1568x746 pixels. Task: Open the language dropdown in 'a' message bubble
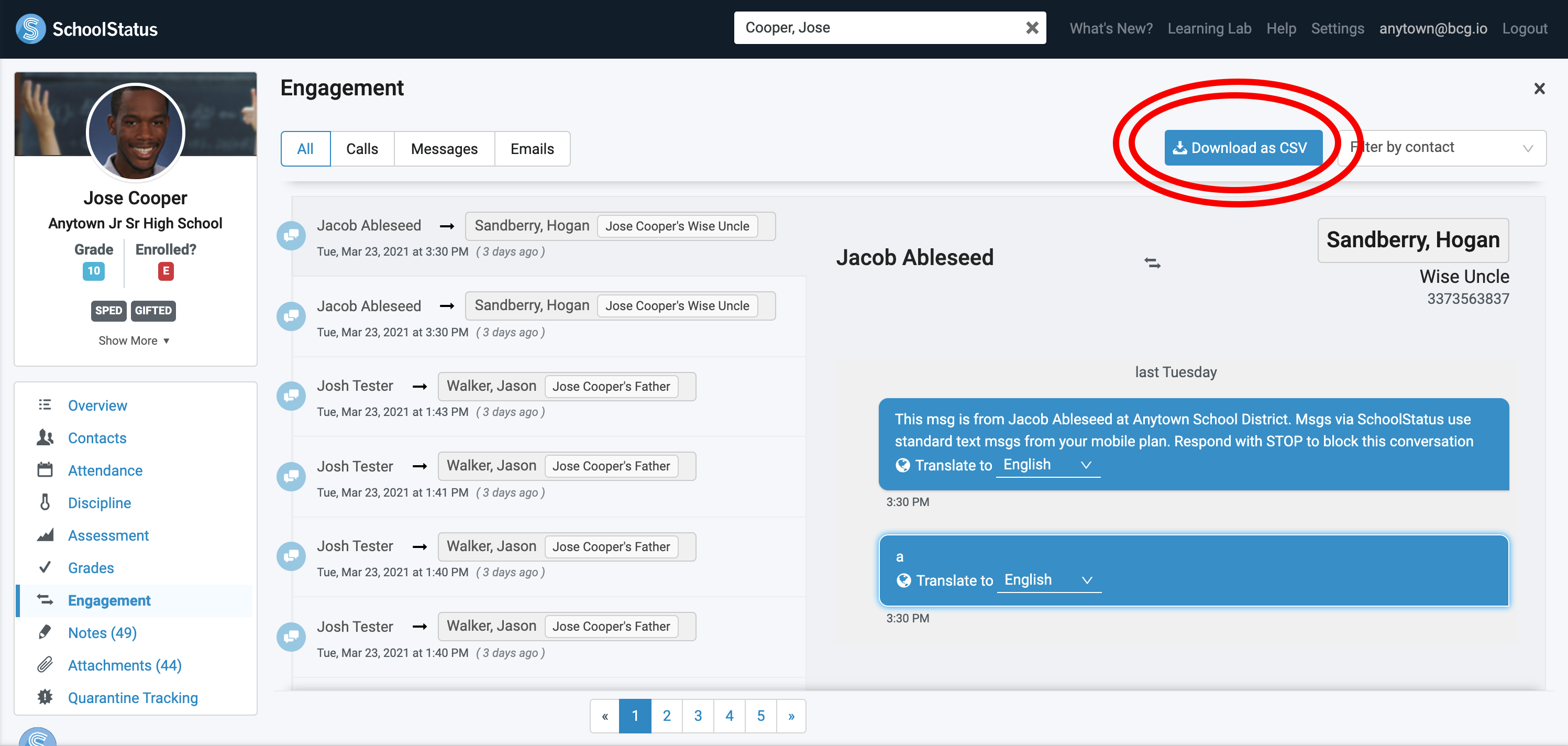tap(1049, 580)
